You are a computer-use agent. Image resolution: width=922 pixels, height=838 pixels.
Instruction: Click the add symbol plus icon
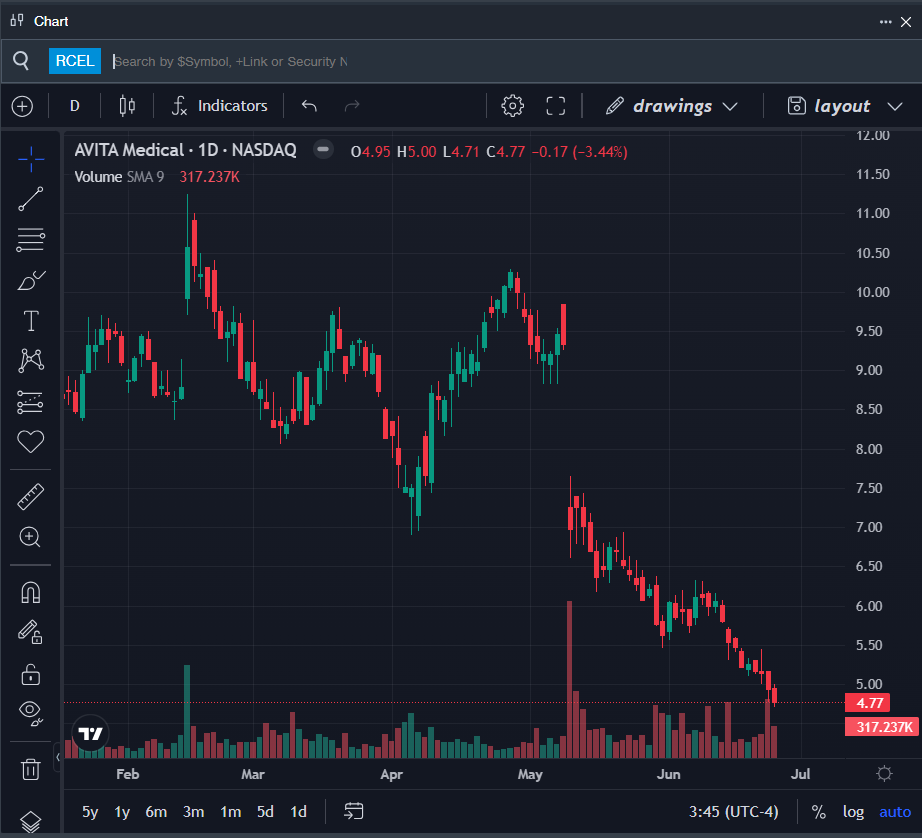coord(22,106)
